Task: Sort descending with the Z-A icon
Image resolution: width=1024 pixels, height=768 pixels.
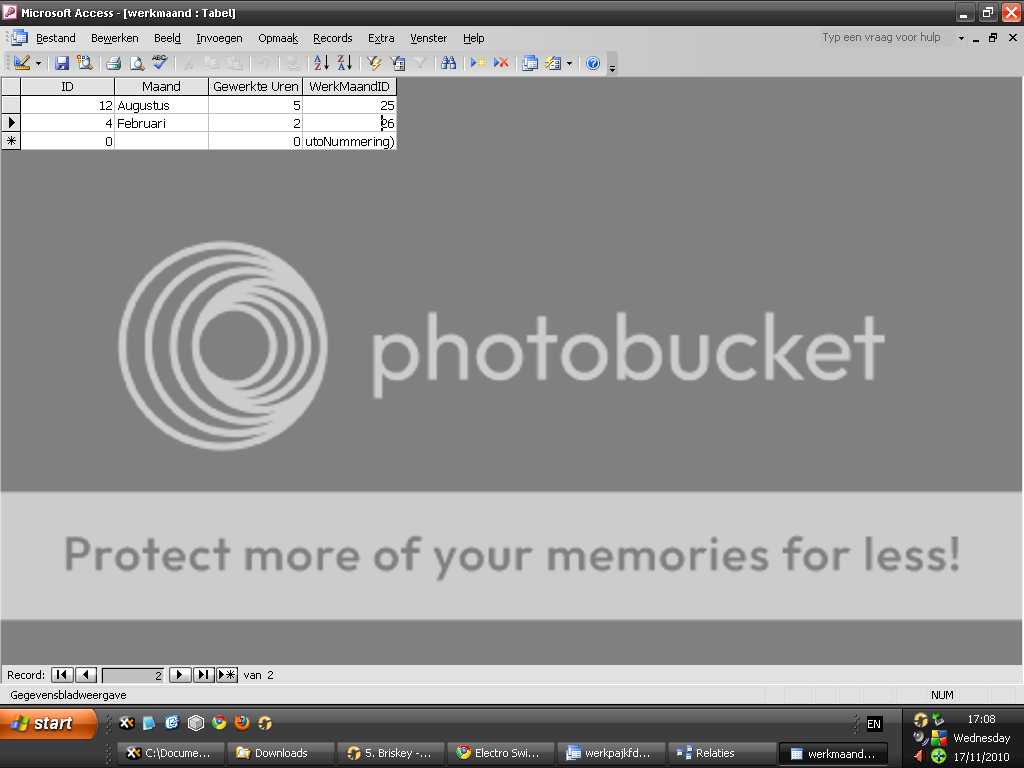Action: 345,63
